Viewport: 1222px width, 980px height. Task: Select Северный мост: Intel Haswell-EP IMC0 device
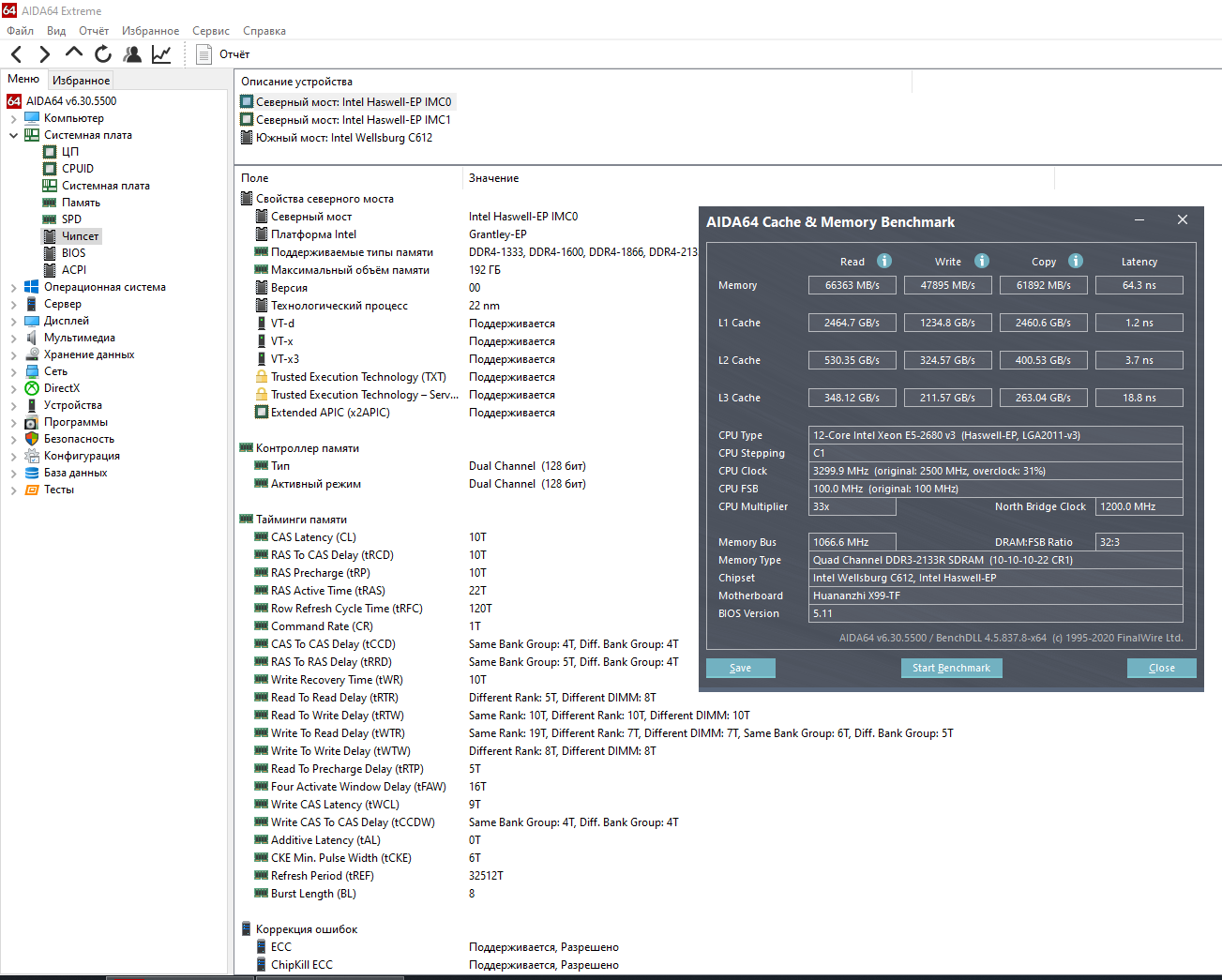354,102
